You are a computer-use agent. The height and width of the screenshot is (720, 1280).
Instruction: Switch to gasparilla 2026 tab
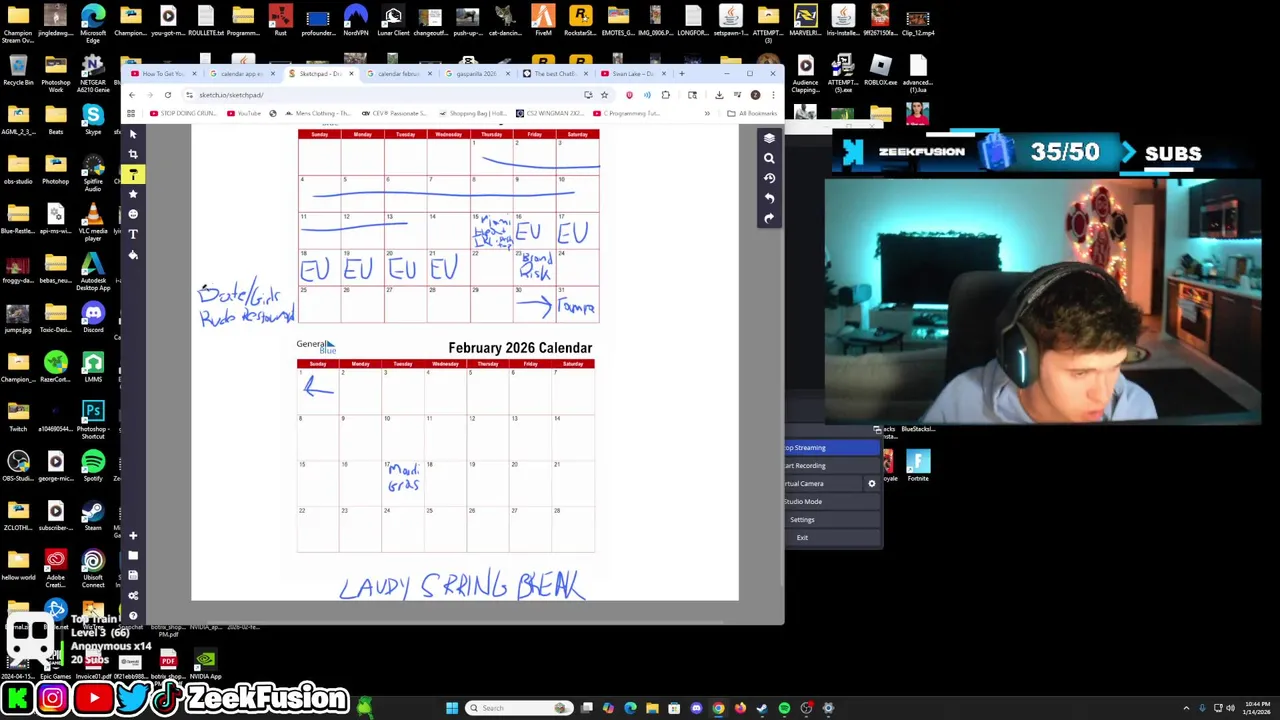477,74
